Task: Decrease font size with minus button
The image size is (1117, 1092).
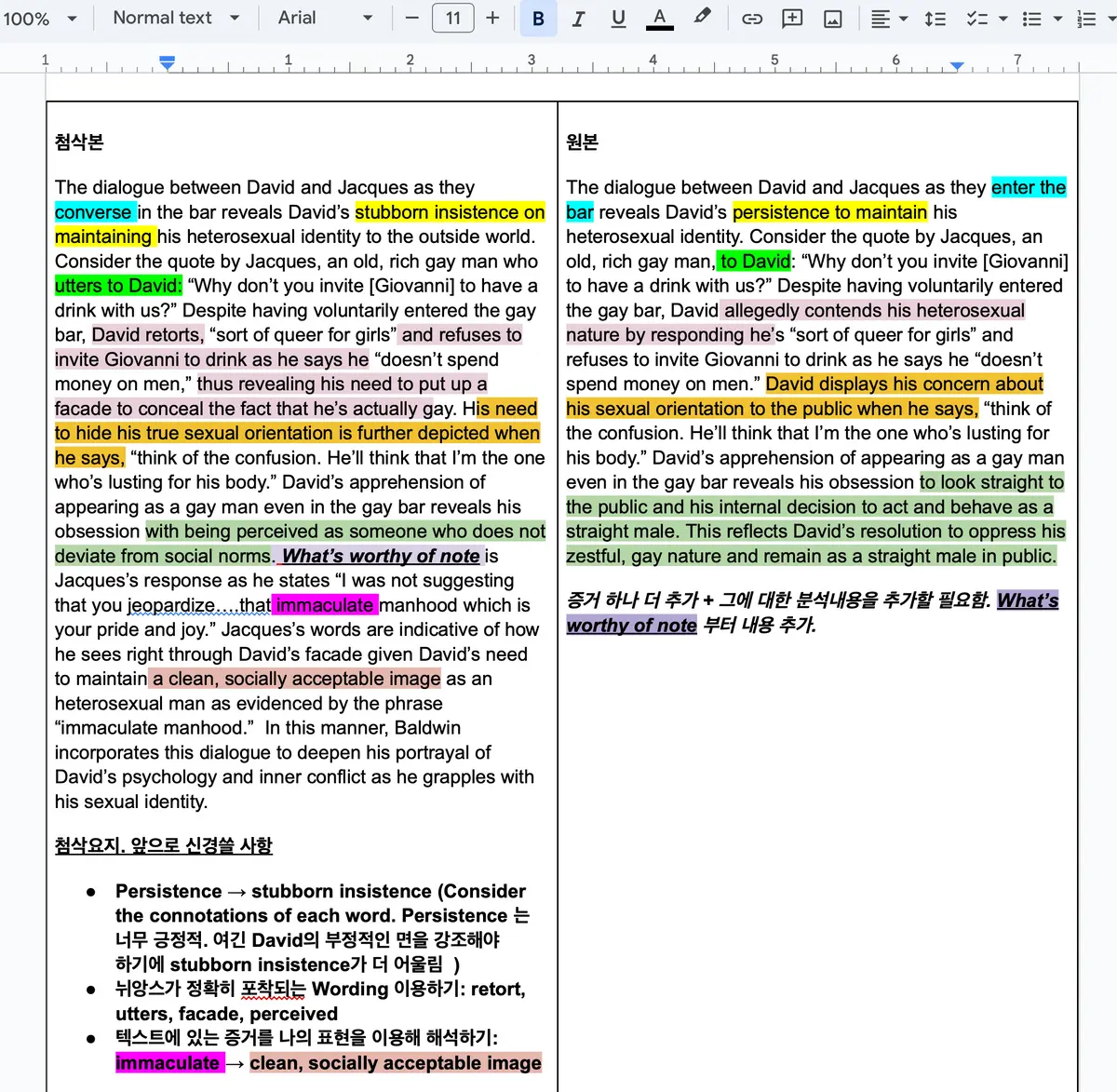Action: 412,18
